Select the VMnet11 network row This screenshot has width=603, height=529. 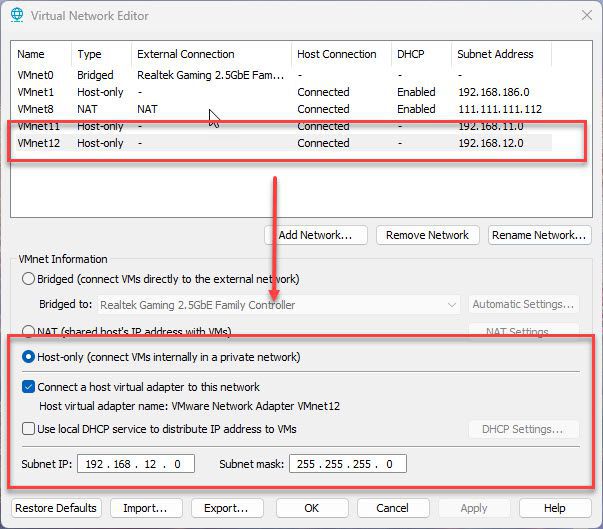283,126
